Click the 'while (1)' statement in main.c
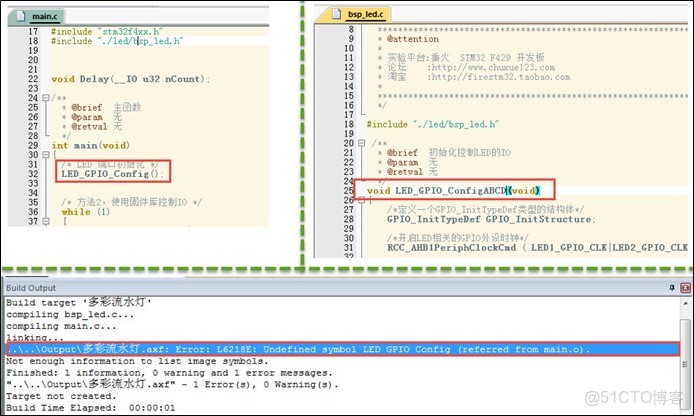The width and height of the screenshot is (694, 416). point(85,212)
